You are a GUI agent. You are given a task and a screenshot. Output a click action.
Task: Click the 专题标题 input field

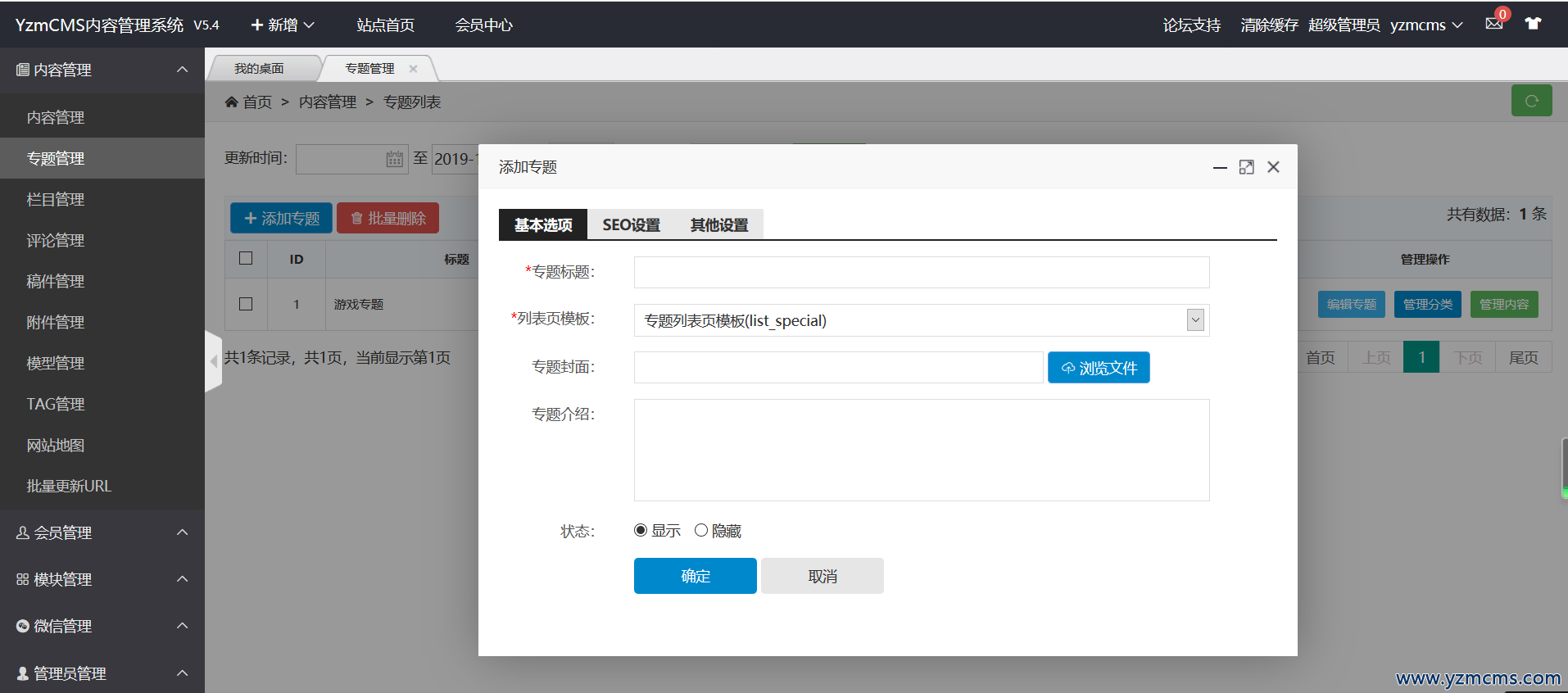click(x=921, y=272)
